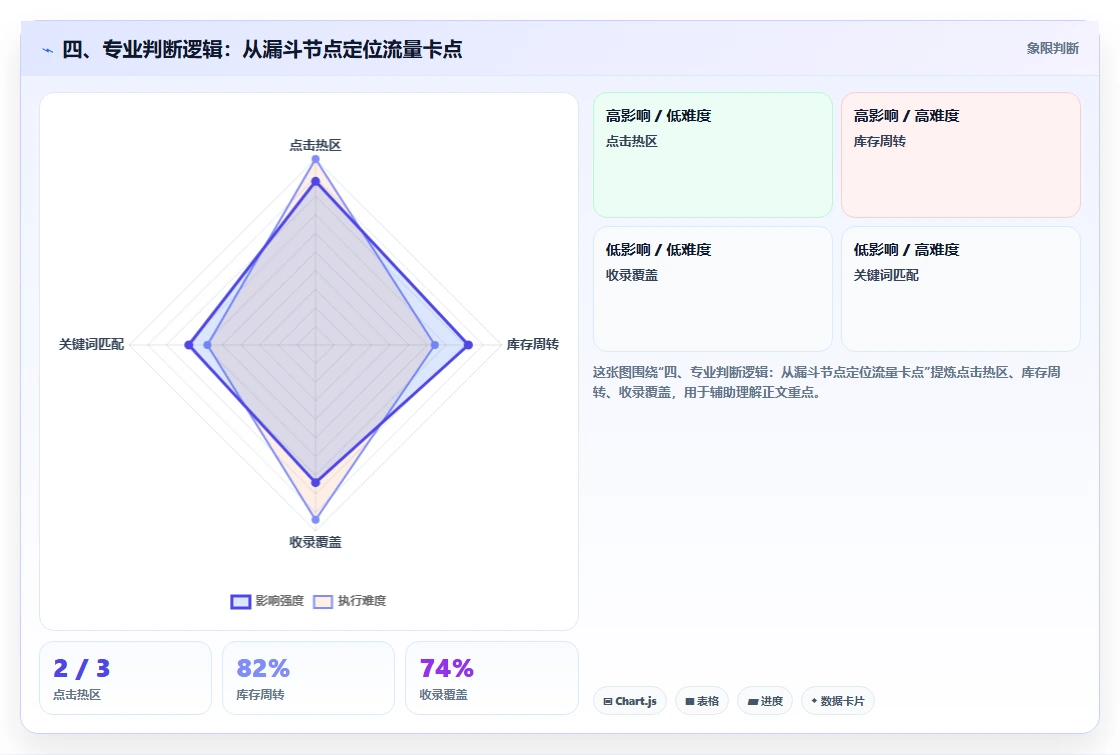This screenshot has height=755, width=1120.
Task: Click the 象限判断 label in the header
Action: click(x=1052, y=49)
